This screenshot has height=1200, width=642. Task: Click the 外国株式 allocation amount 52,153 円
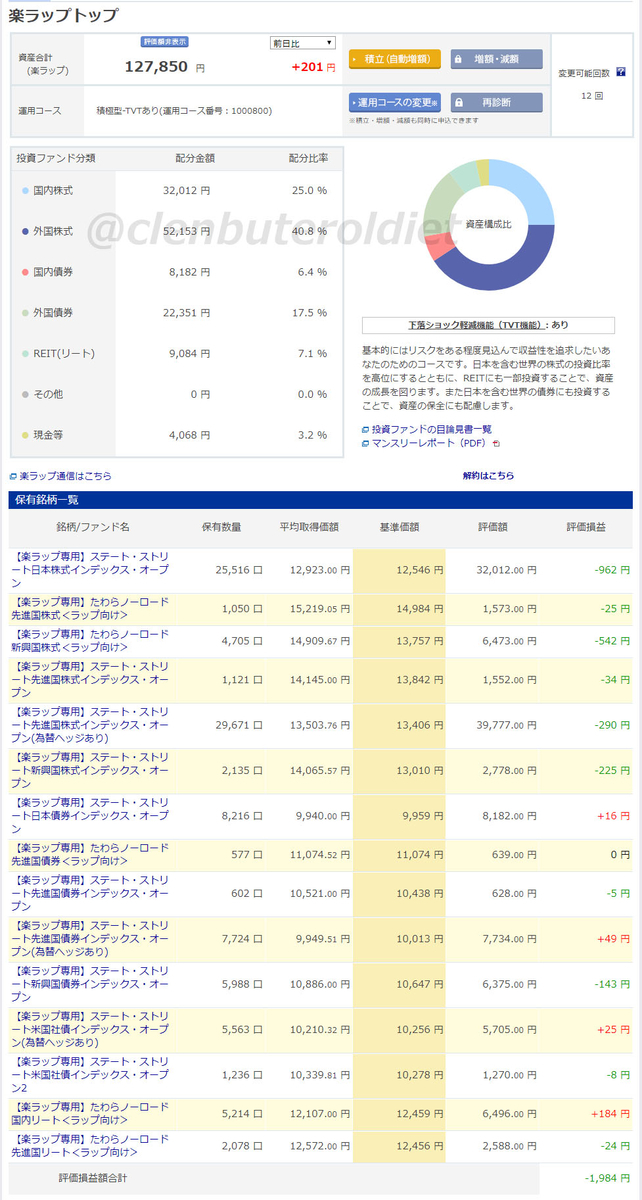coord(186,231)
